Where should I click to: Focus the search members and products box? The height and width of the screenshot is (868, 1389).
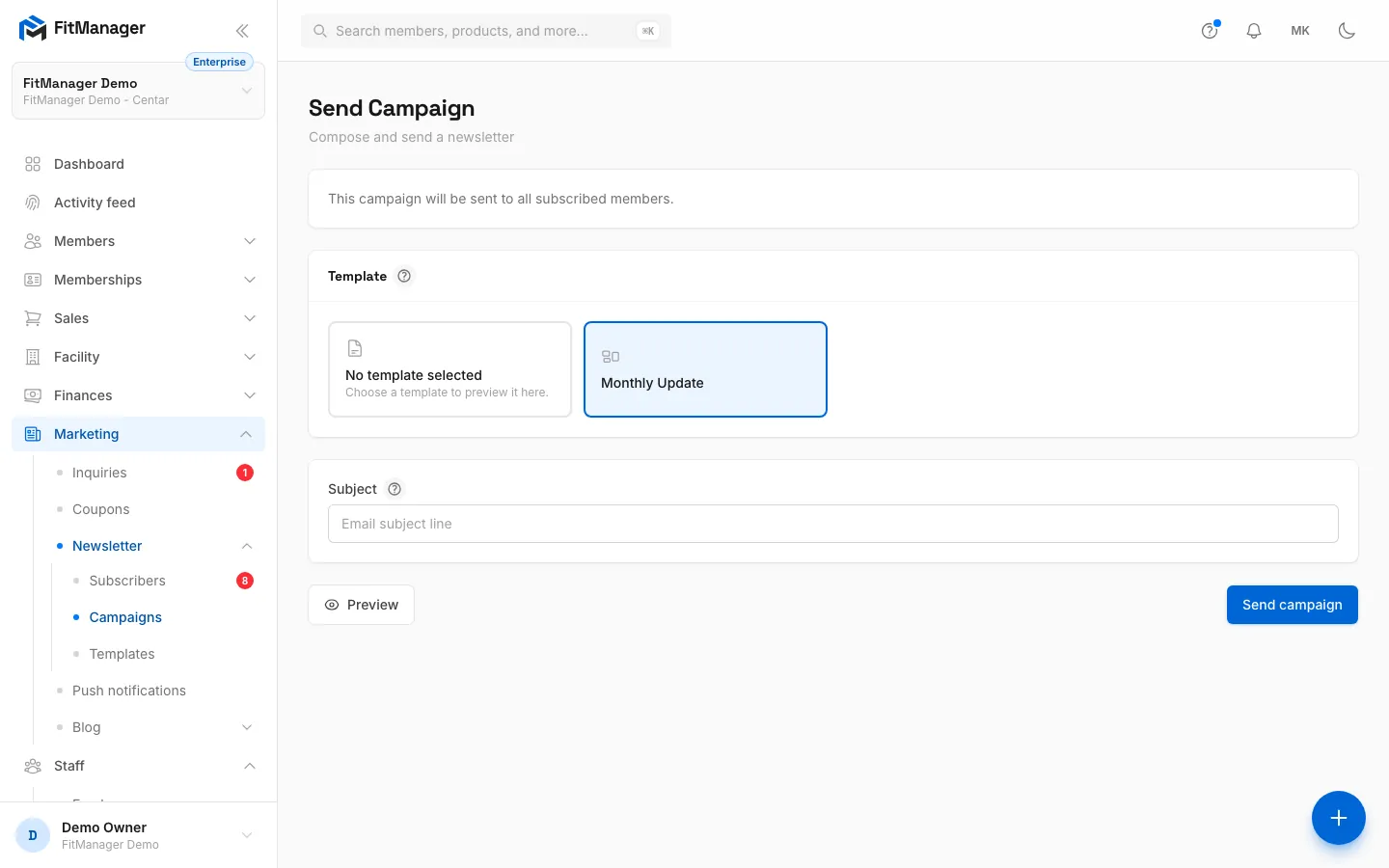click(x=486, y=31)
